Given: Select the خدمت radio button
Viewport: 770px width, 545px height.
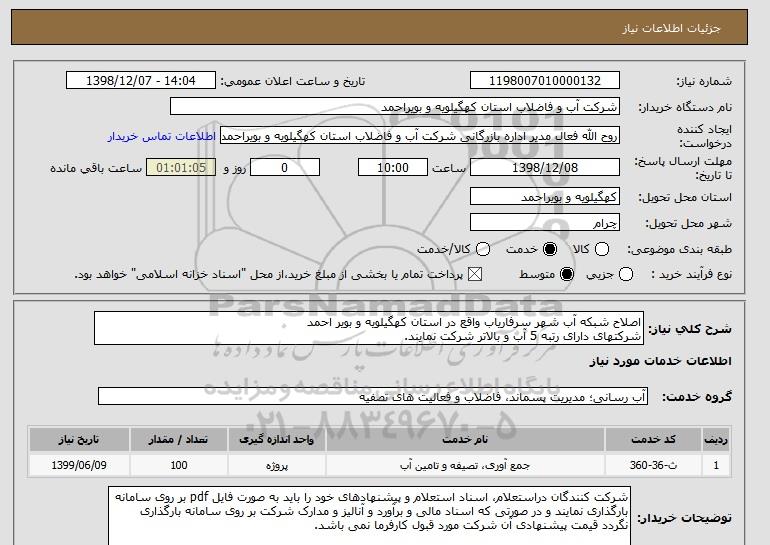Looking at the screenshot, I should 550,249.
